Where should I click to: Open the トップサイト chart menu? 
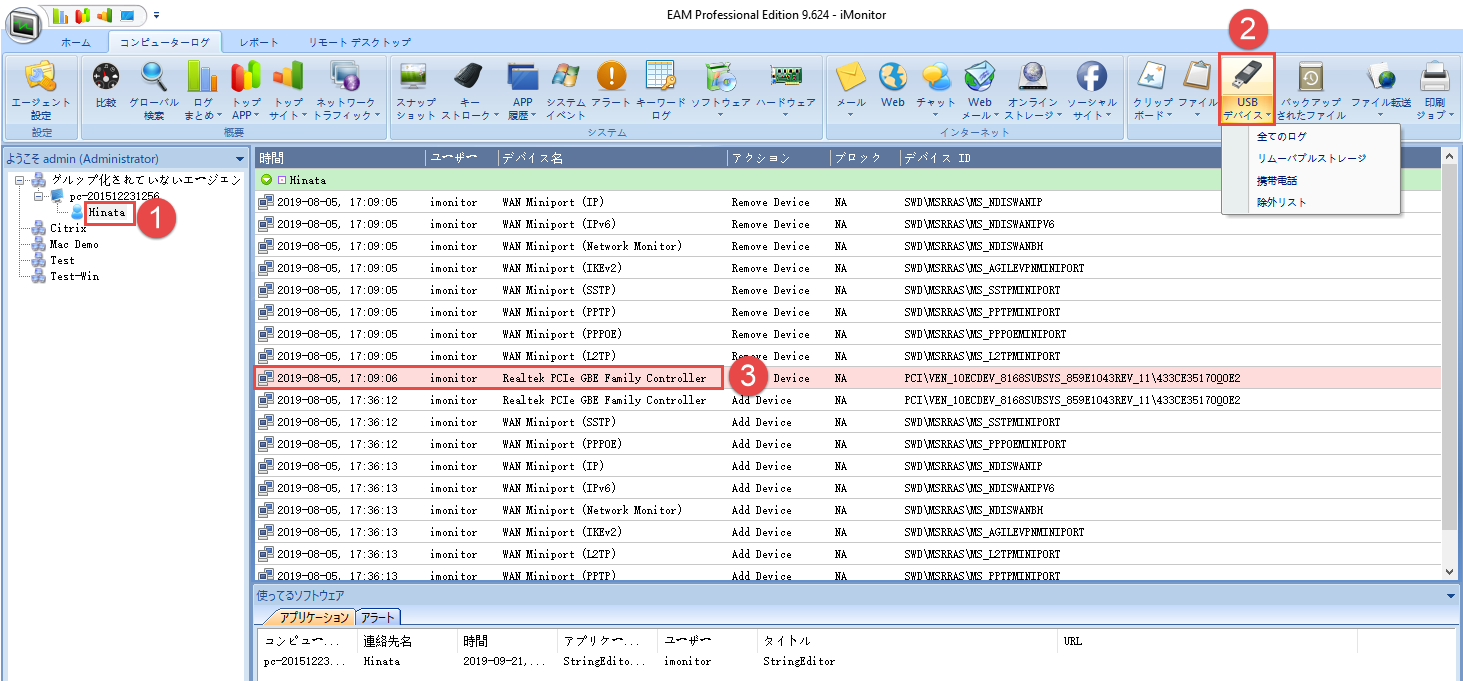[288, 91]
